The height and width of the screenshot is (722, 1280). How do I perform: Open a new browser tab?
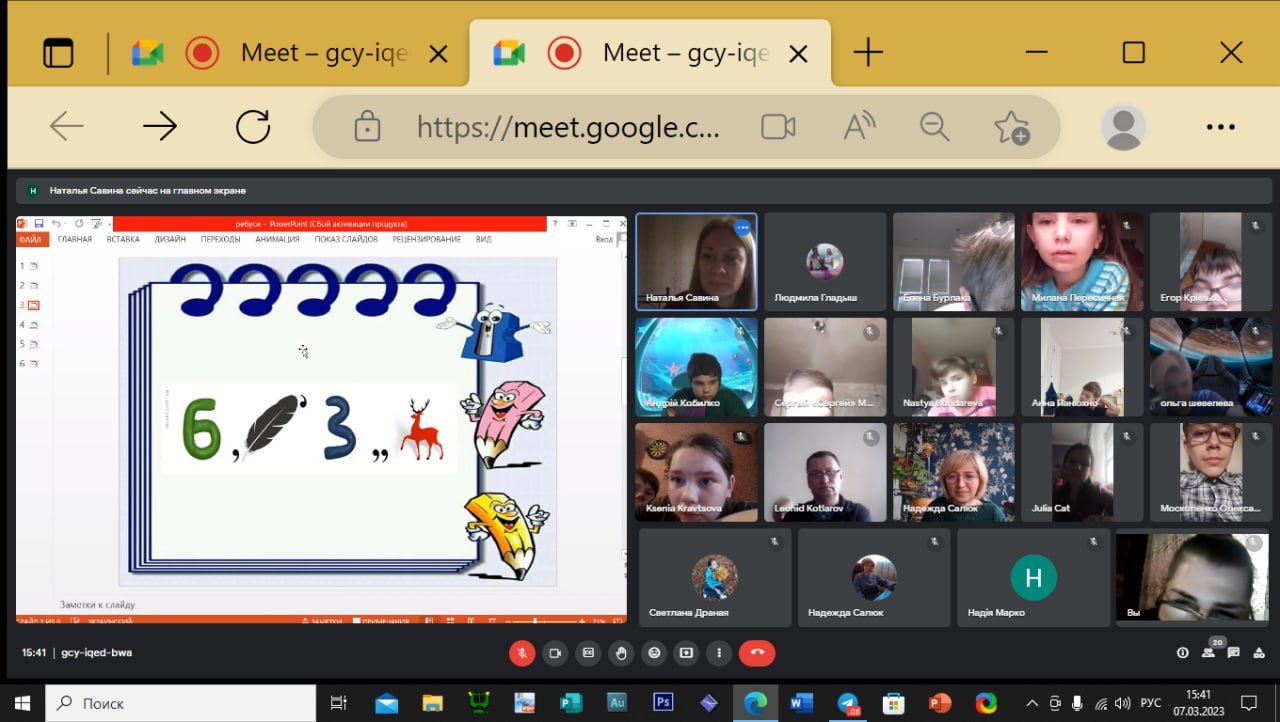[x=868, y=53]
